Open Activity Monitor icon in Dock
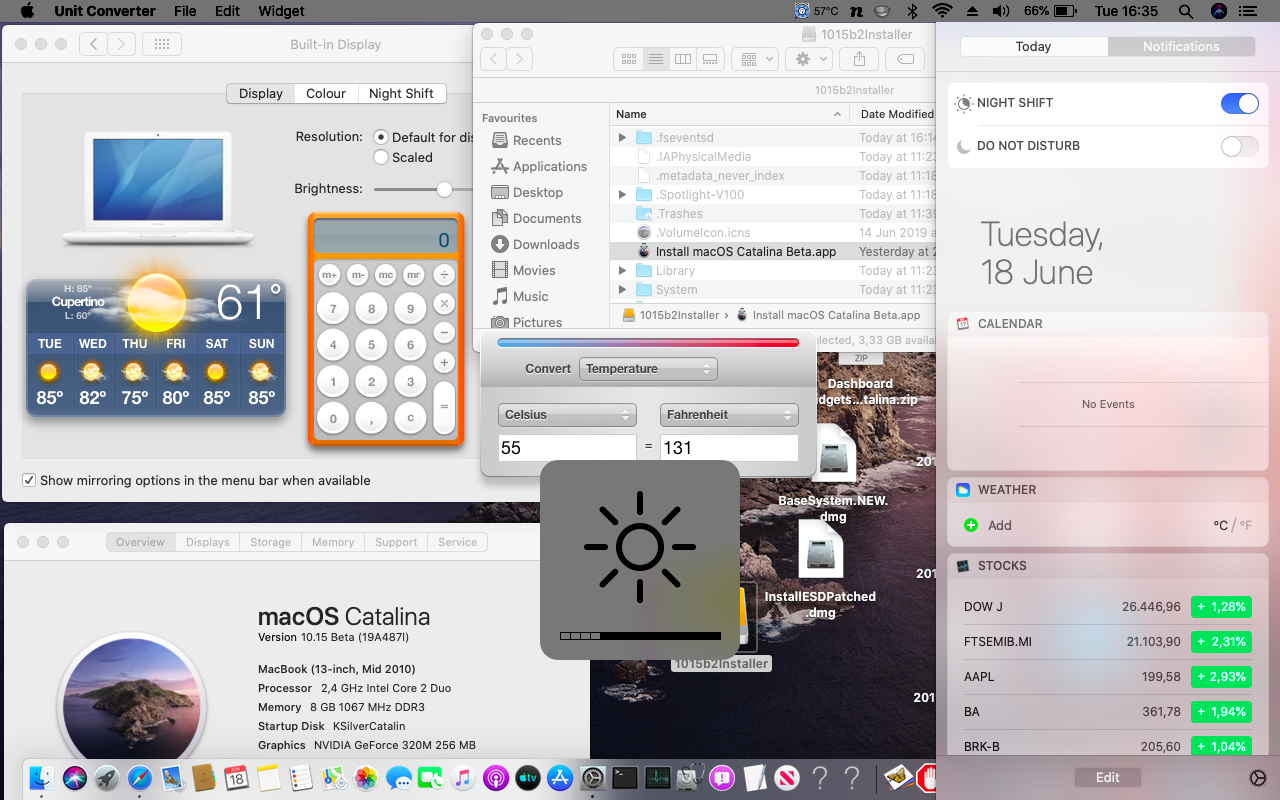The width and height of the screenshot is (1280, 800). [657, 777]
